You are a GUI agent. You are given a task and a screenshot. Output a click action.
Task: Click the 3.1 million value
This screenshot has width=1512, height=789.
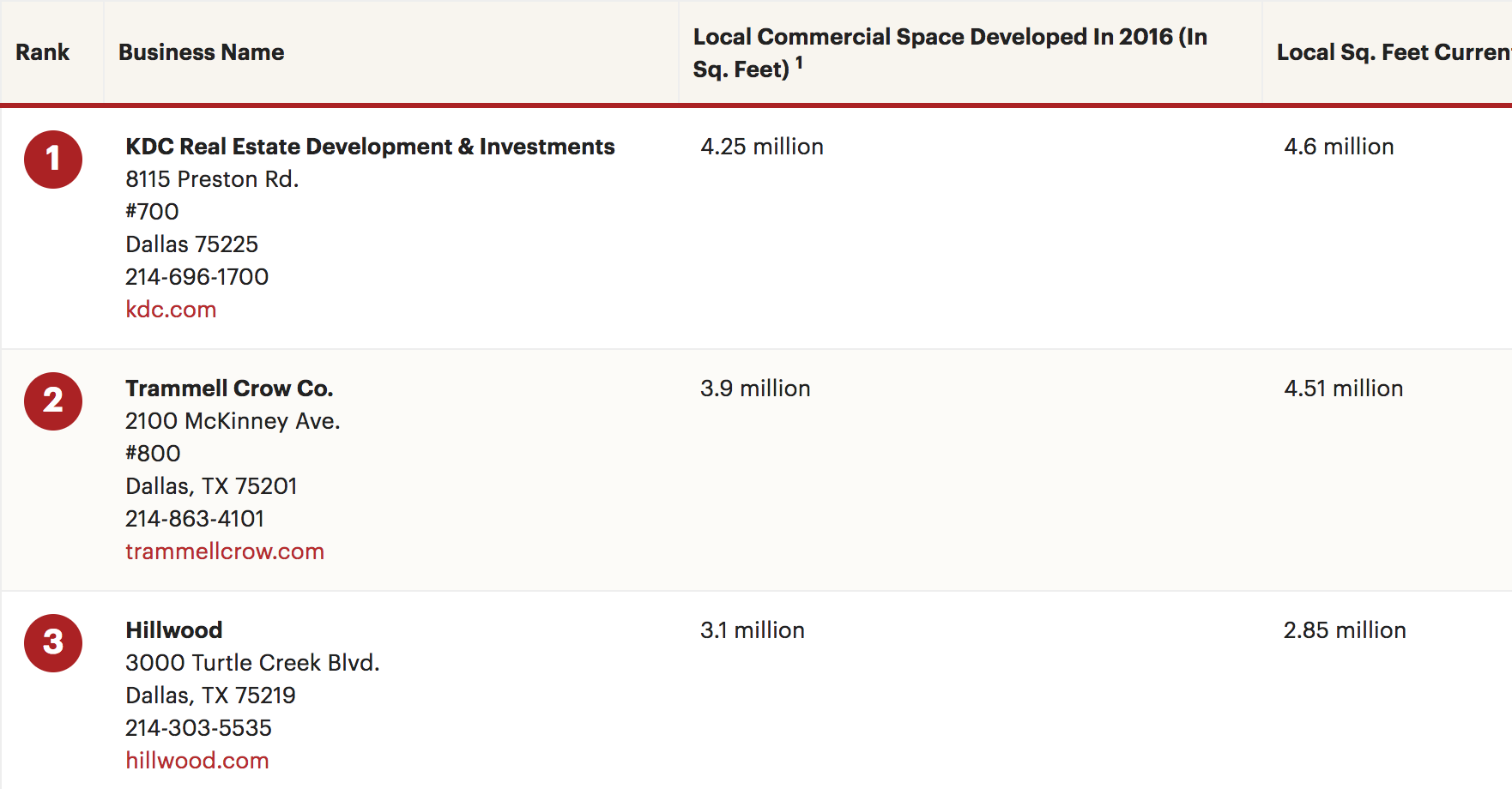(753, 630)
